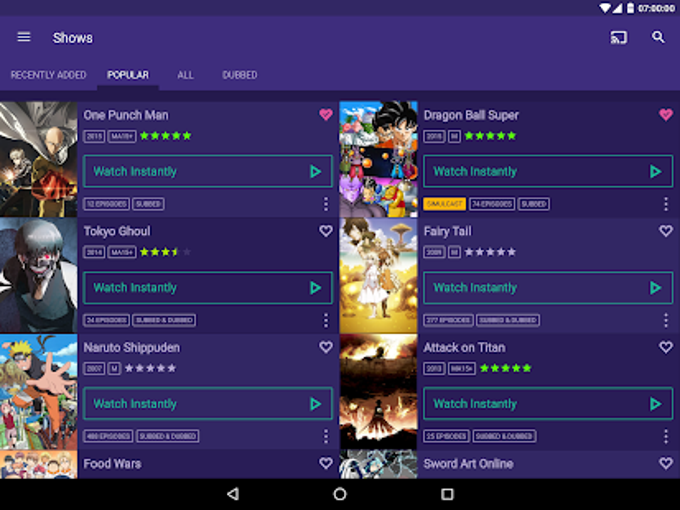Favorite Attack on Titan with heart

click(666, 347)
